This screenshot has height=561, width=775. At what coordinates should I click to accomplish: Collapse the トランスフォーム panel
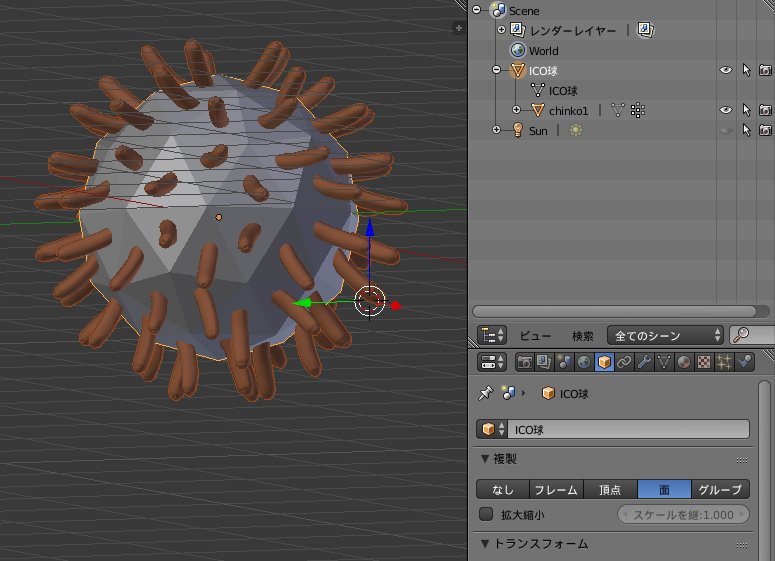pos(485,544)
